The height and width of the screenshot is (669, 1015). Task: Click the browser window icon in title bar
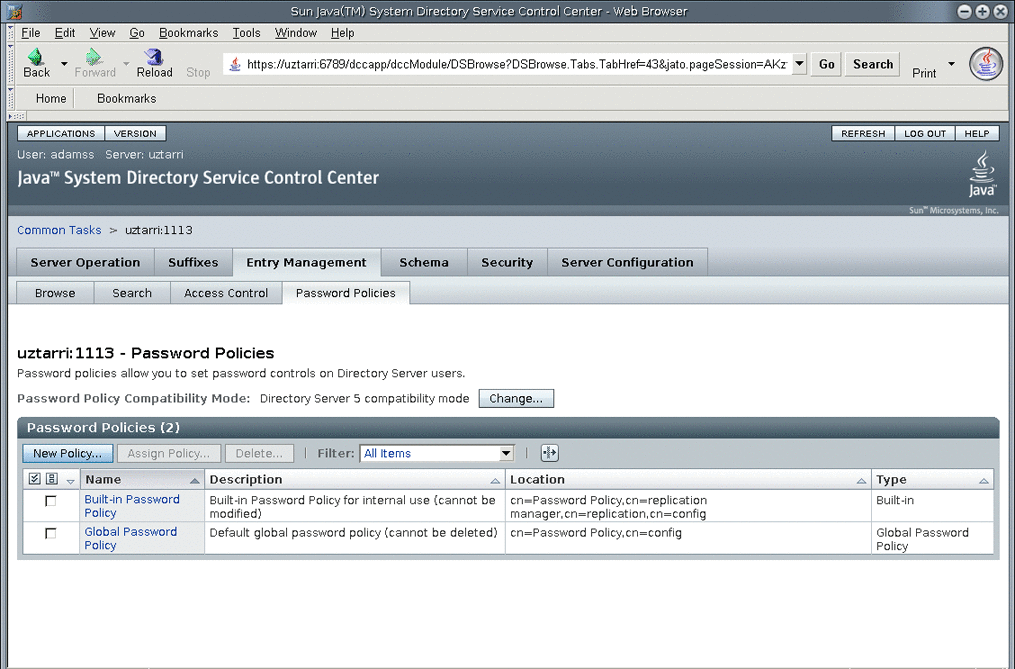coord(15,11)
